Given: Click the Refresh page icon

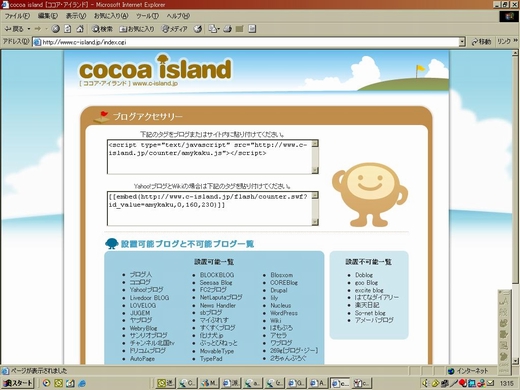Looking at the screenshot, I should tap(68, 29).
